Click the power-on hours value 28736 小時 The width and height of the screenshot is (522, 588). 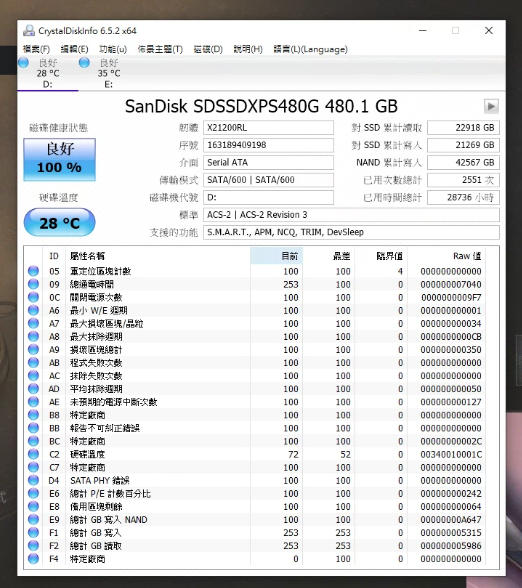point(463,197)
